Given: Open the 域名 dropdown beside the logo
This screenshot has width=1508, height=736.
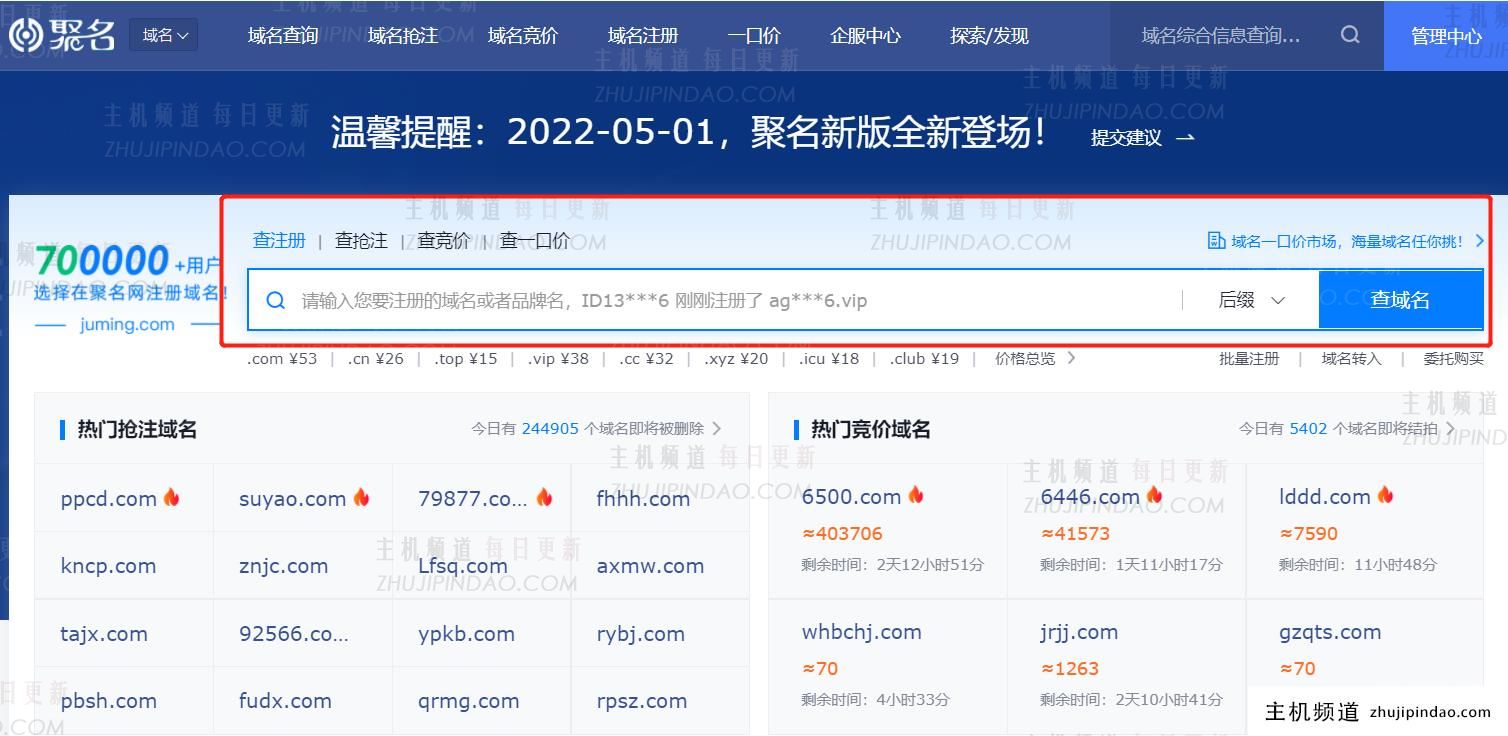Looking at the screenshot, I should [164, 35].
